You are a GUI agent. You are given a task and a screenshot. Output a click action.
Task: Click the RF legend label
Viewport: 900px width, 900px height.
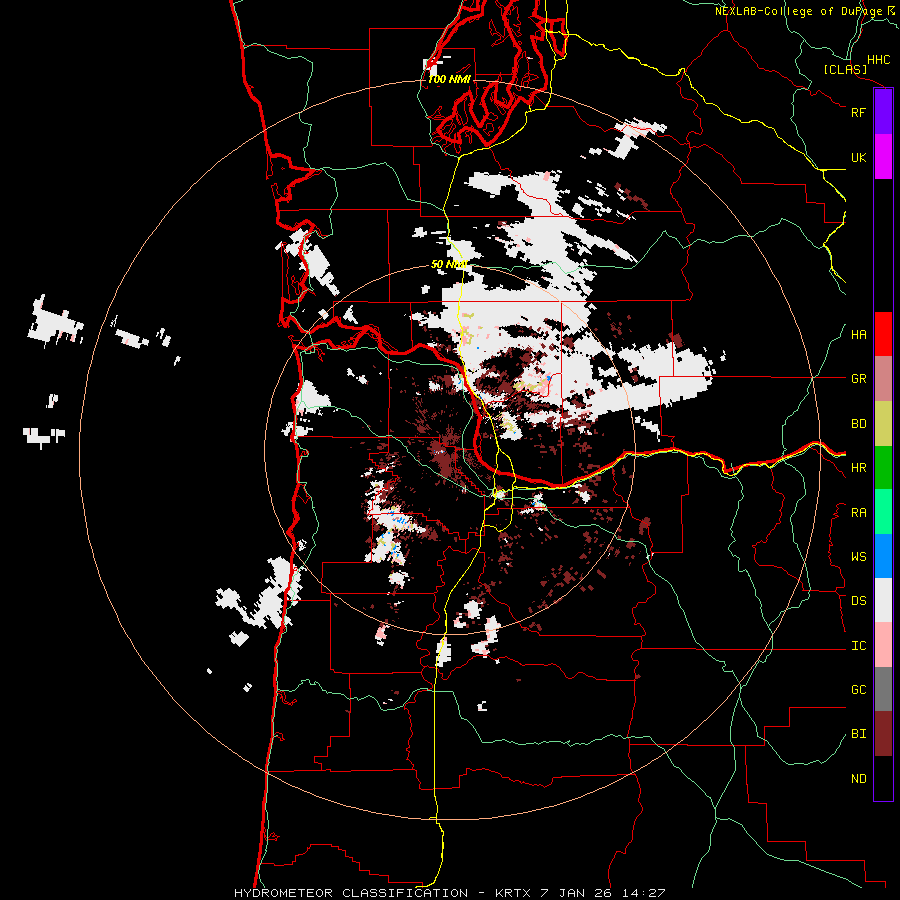(858, 112)
